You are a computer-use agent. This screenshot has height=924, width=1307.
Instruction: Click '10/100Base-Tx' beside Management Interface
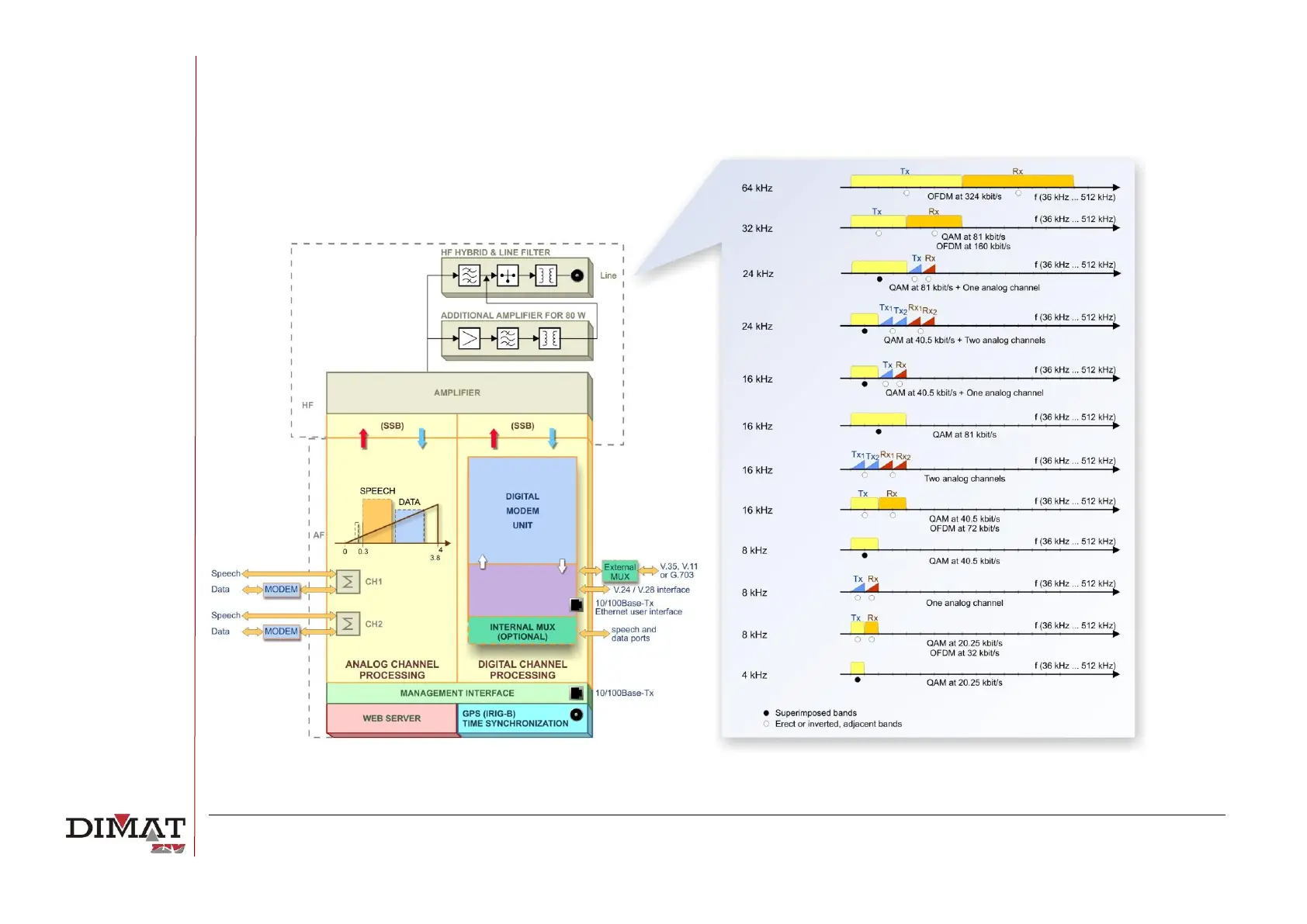[x=624, y=693]
